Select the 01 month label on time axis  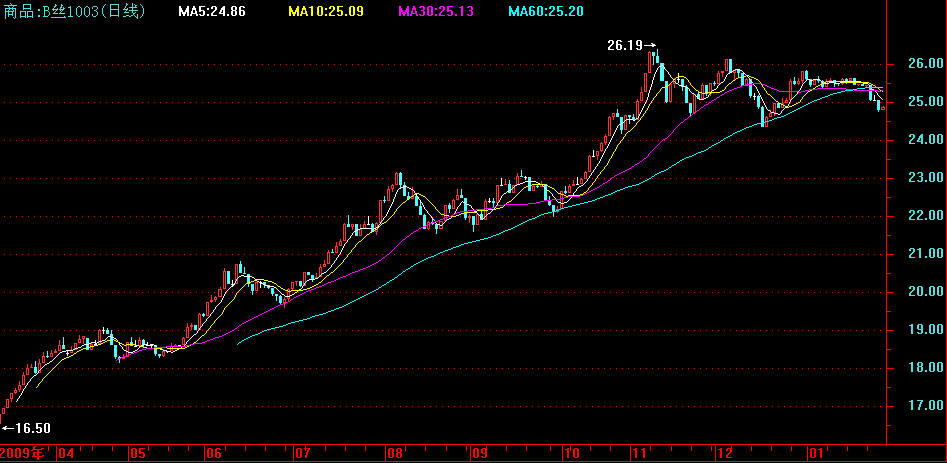816,453
